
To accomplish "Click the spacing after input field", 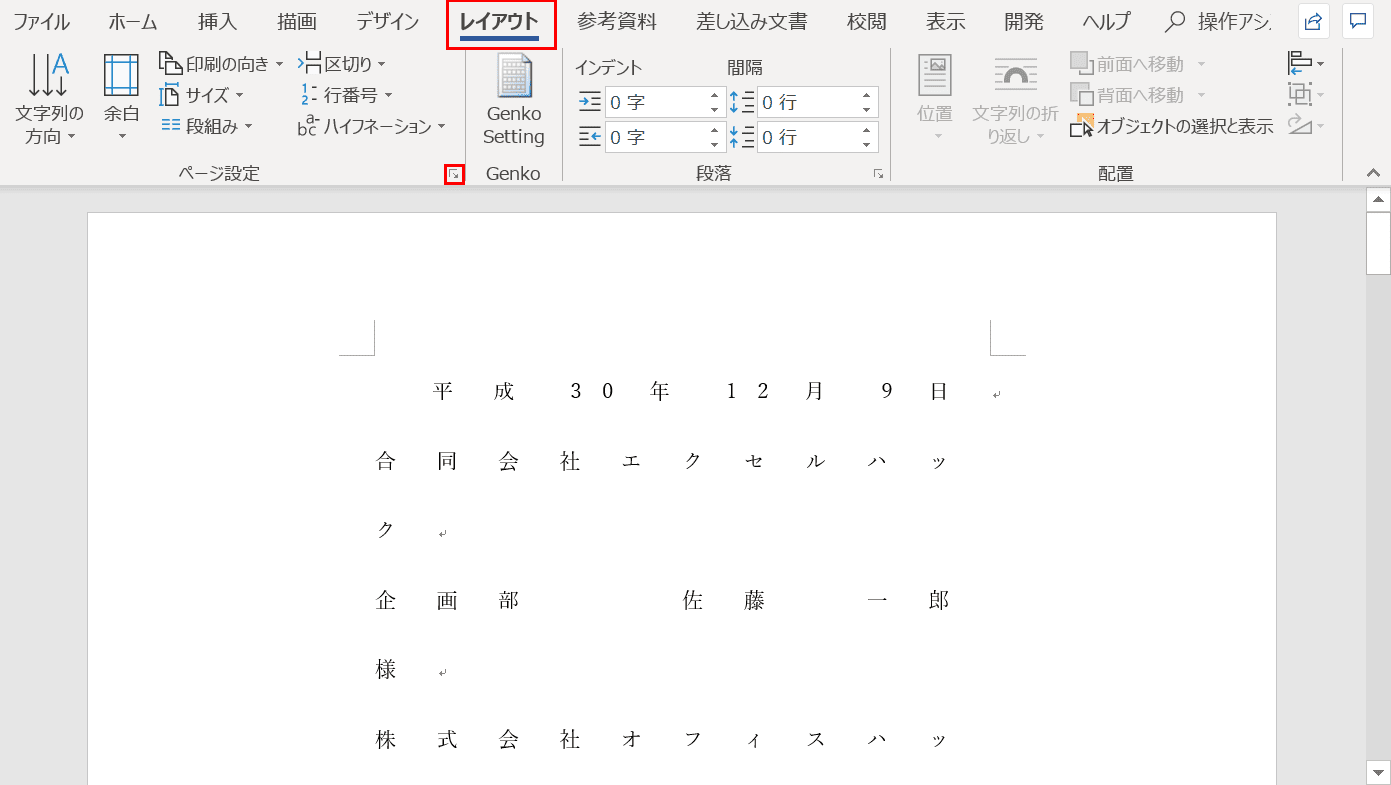I will 807,137.
